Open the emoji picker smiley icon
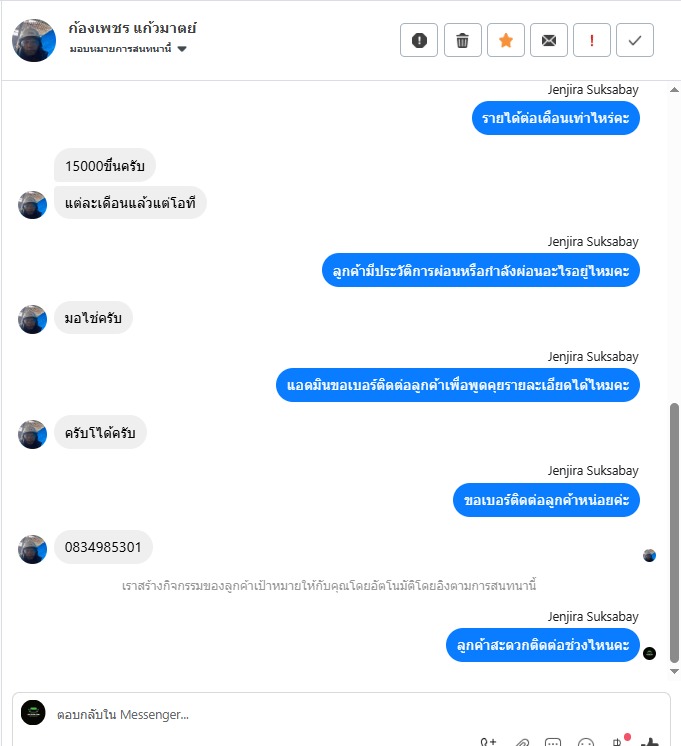This screenshot has width=681, height=746. click(586, 742)
